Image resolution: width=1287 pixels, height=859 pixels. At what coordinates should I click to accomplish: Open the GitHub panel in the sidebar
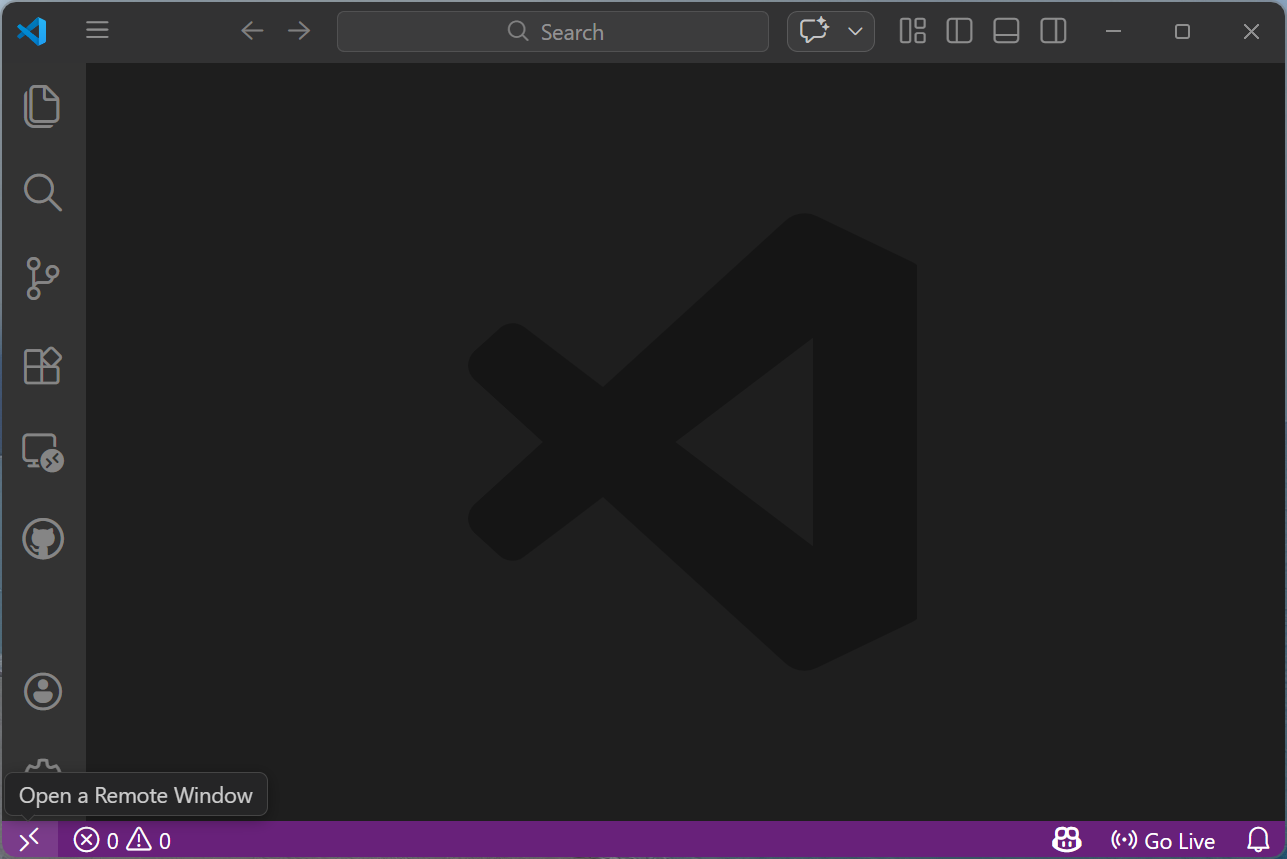42,538
